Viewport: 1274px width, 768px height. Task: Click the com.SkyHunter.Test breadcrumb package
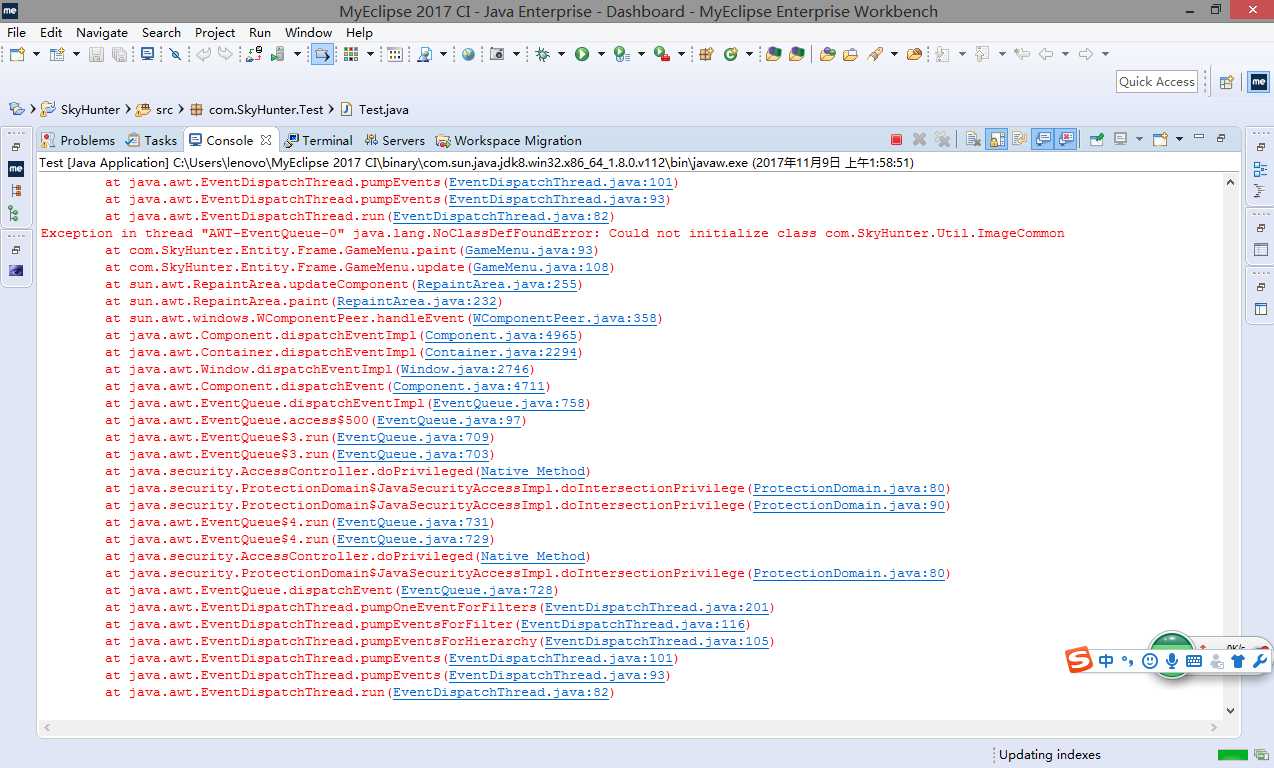click(255, 110)
